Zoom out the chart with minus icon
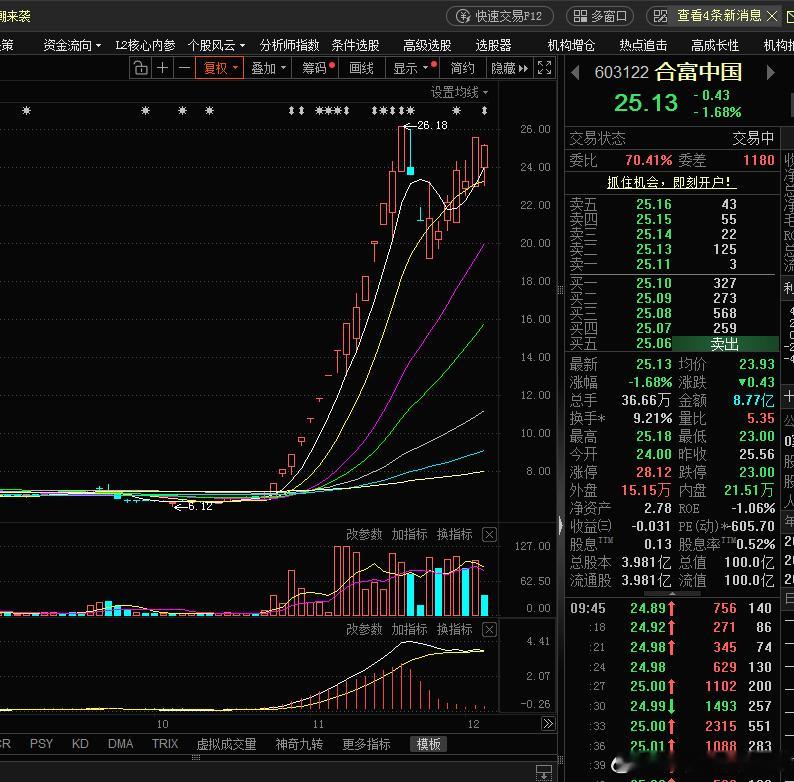The height and width of the screenshot is (782, 794). coord(184,68)
